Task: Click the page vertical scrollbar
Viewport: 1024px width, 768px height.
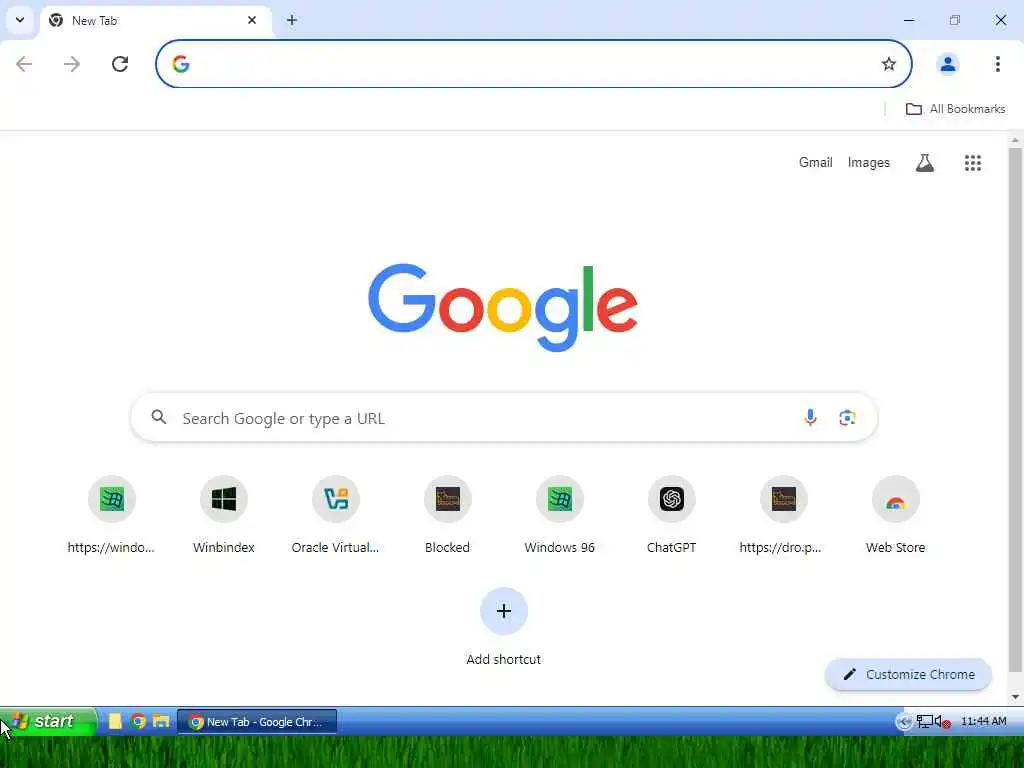Action: [x=1016, y=410]
